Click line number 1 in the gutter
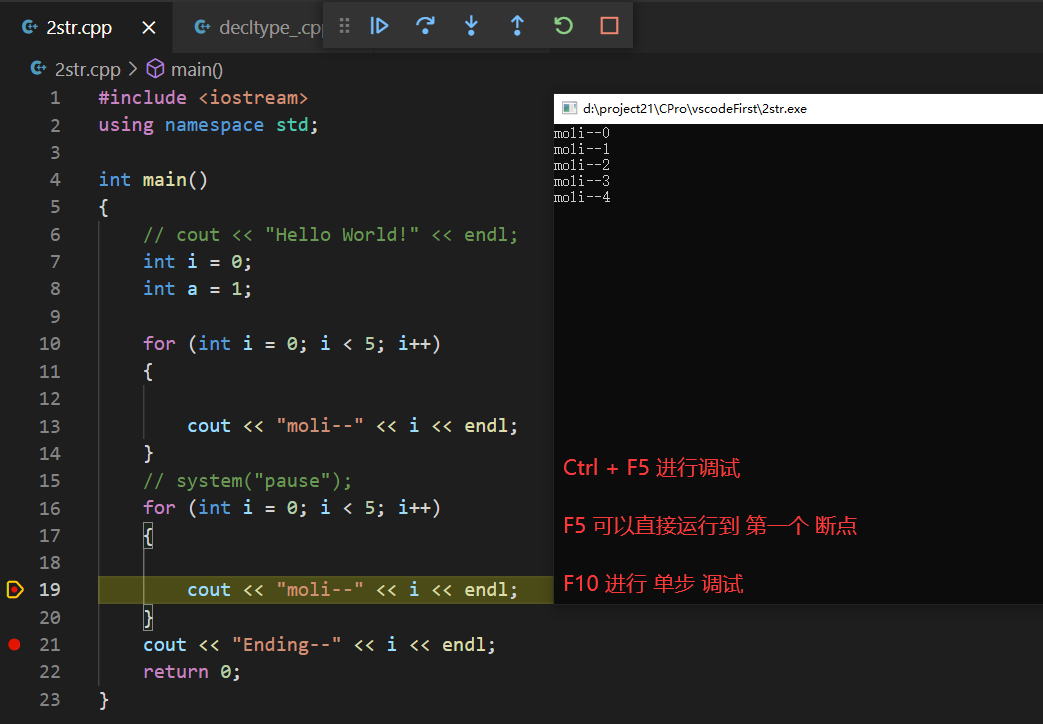Image resolution: width=1043 pixels, height=724 pixels. (55, 98)
